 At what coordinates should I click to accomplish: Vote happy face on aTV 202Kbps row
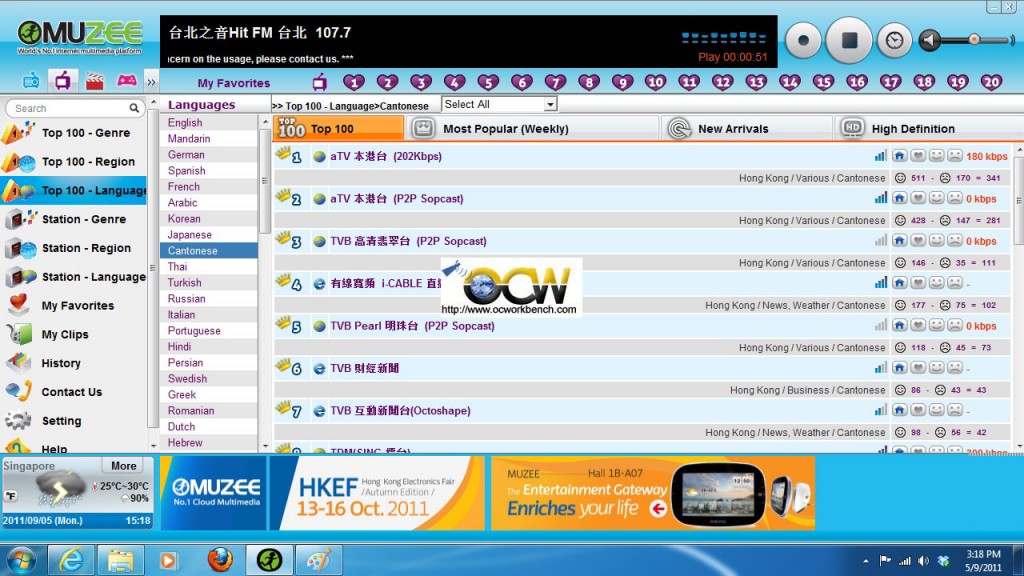coord(936,155)
